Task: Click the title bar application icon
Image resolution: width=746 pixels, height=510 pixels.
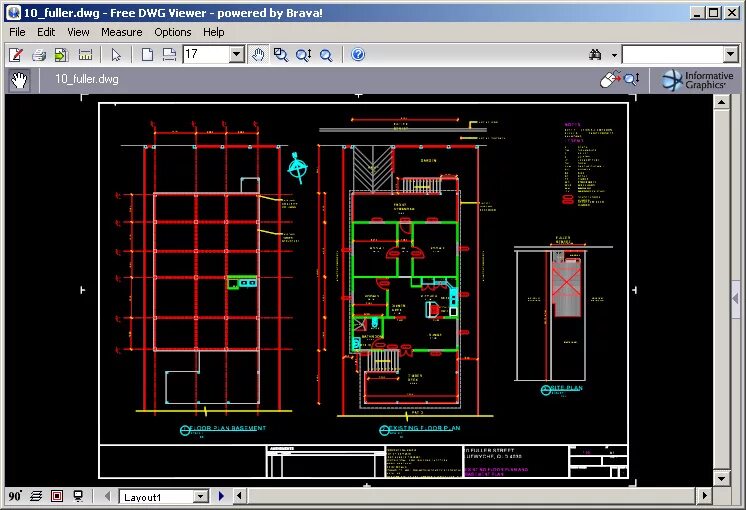Action: (13, 12)
